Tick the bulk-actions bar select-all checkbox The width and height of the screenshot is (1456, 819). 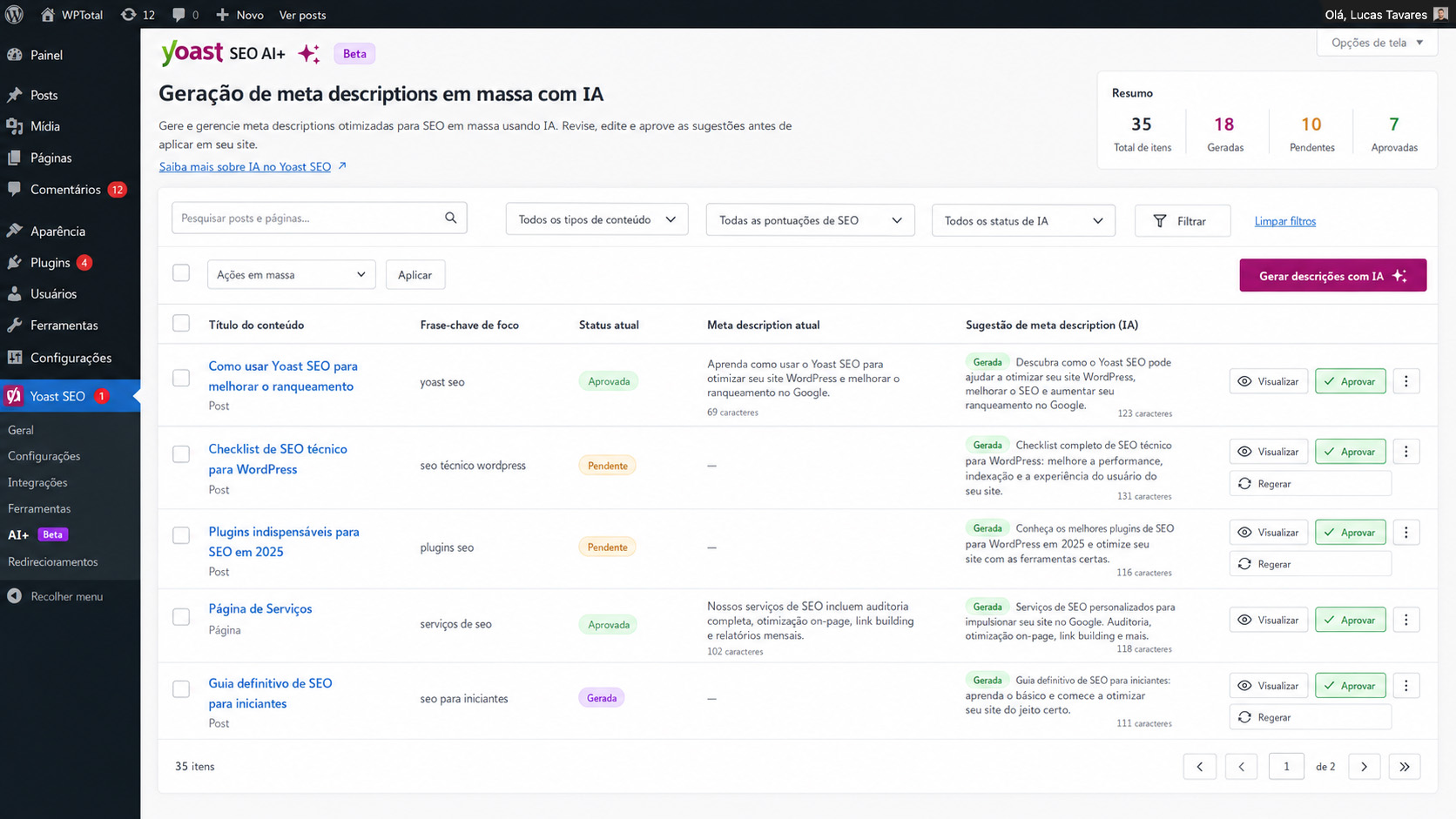(x=181, y=273)
